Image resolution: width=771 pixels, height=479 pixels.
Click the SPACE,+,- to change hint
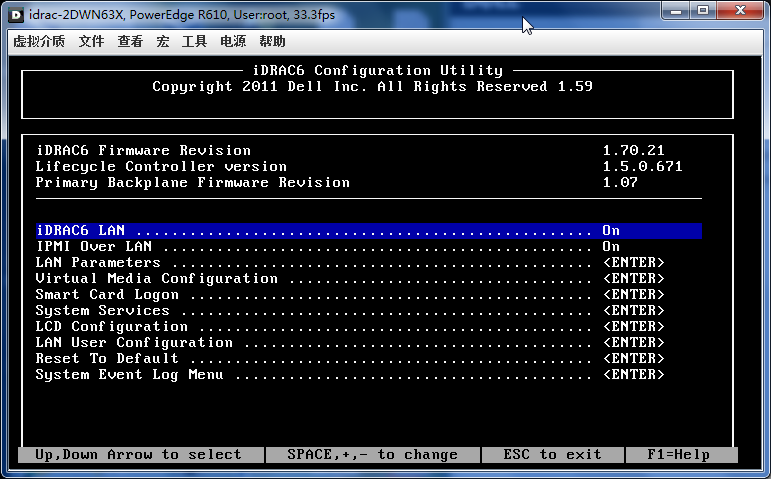point(373,454)
